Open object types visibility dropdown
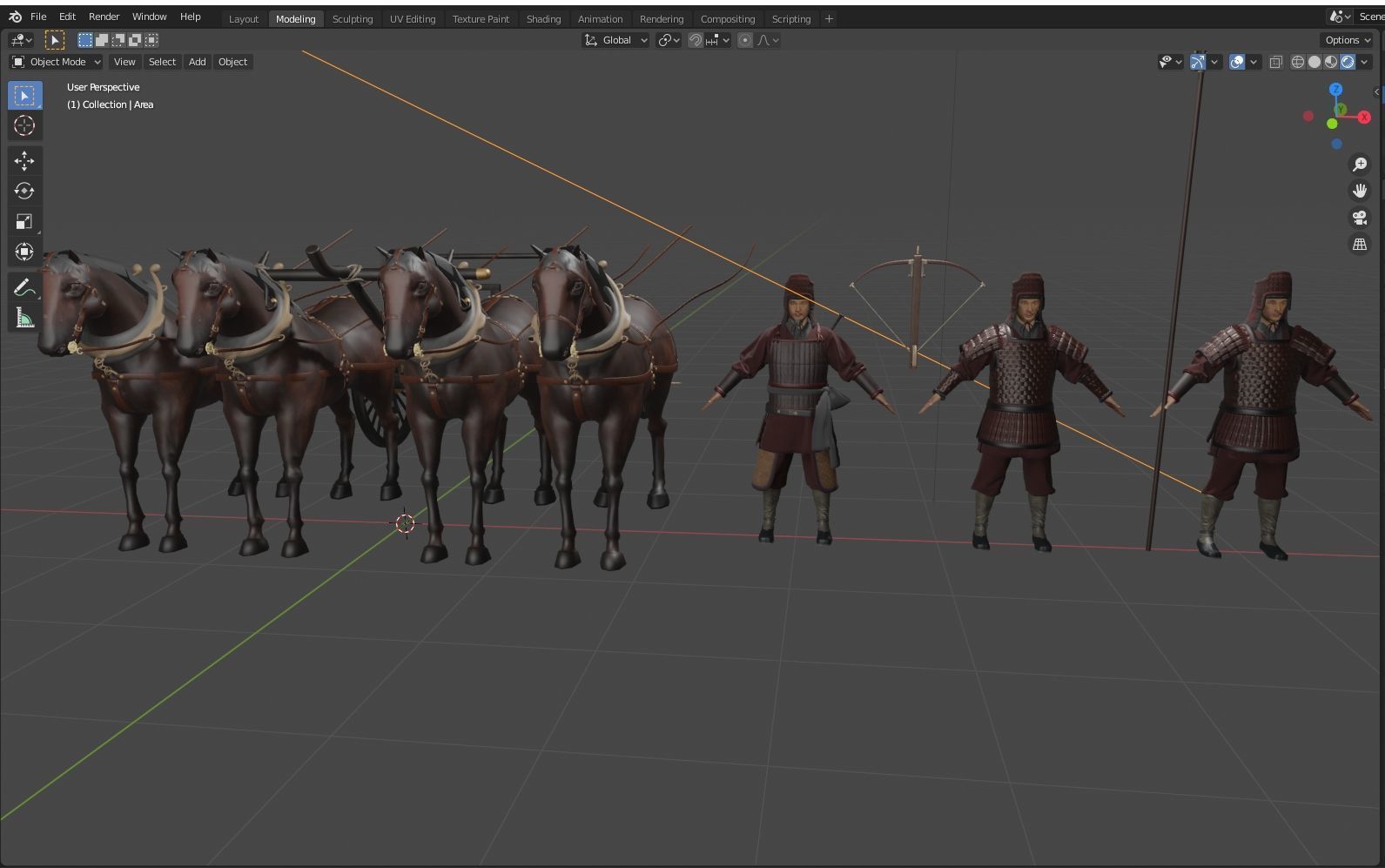Viewport: 1385px width, 868px height. point(1171,62)
